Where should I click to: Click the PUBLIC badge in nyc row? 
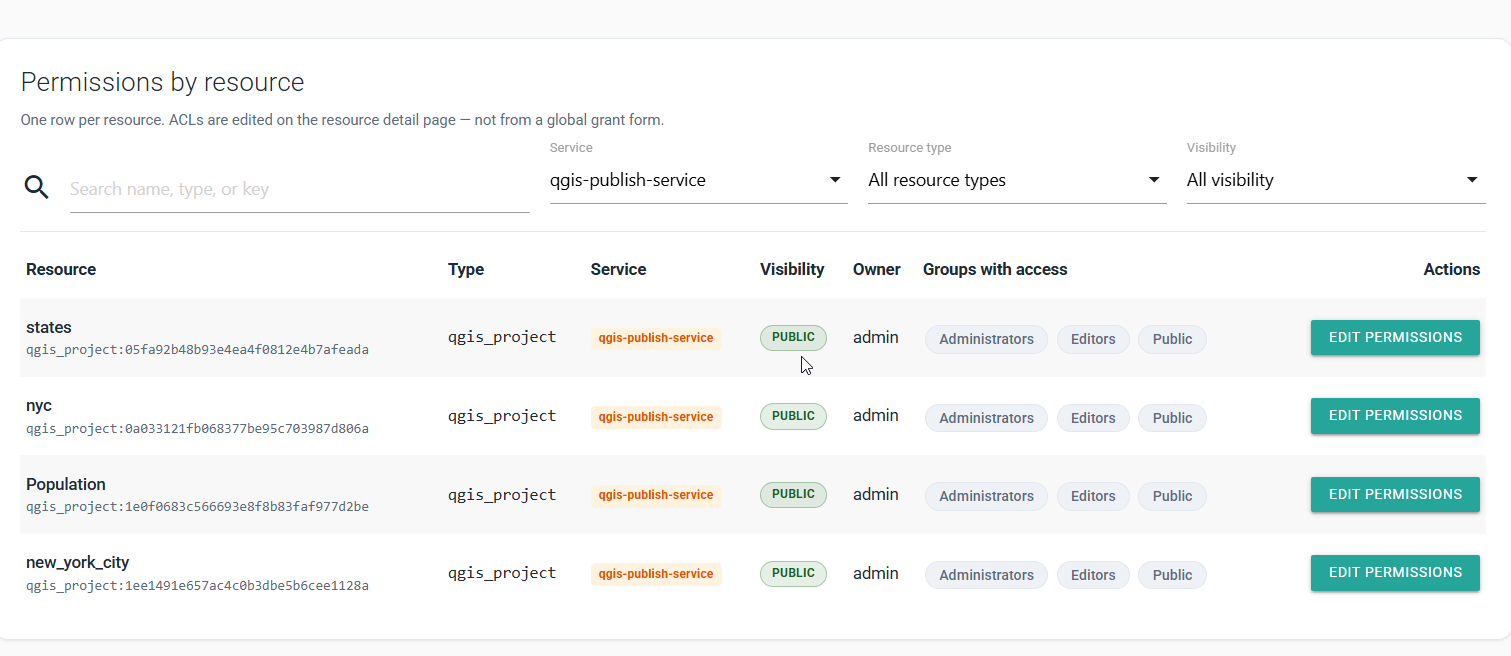tap(793, 416)
